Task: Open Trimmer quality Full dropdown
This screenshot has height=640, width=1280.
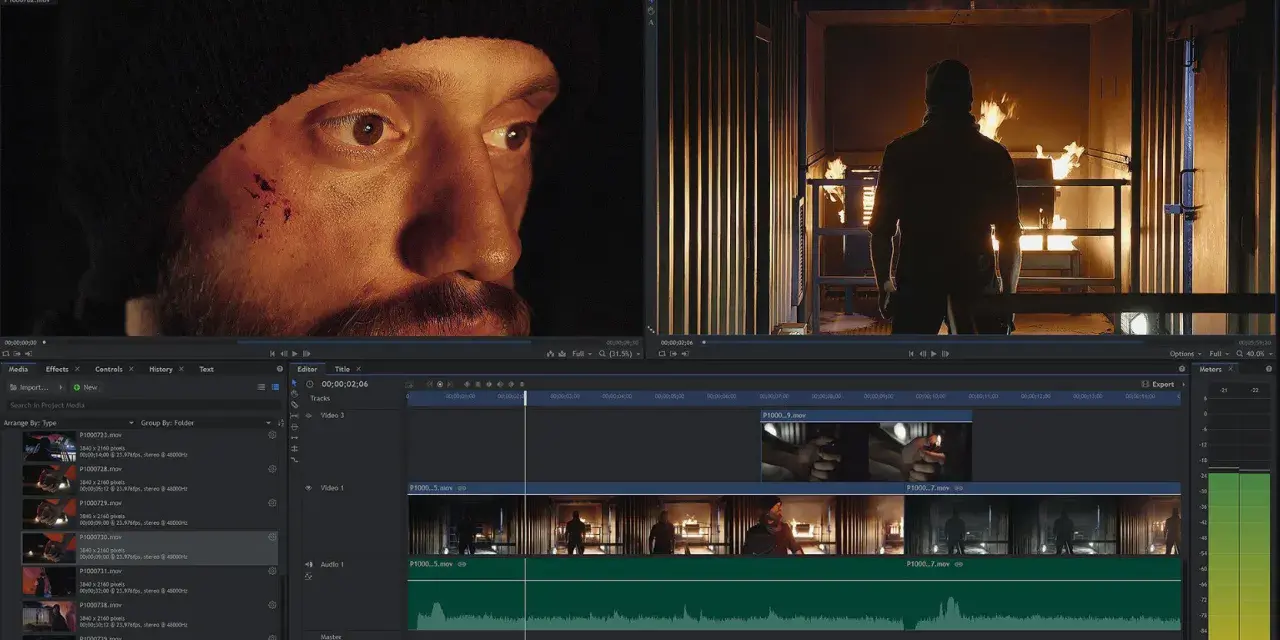Action: tap(581, 354)
